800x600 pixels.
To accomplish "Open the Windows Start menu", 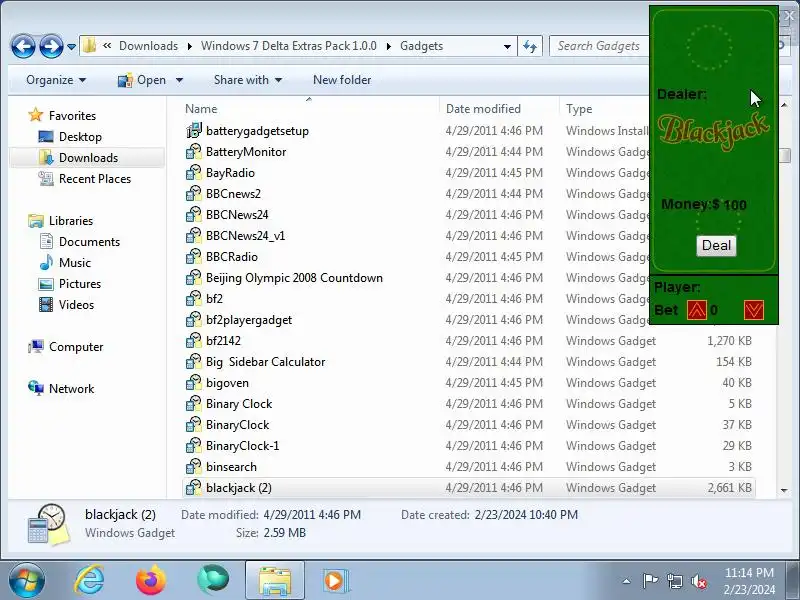I will [27, 581].
